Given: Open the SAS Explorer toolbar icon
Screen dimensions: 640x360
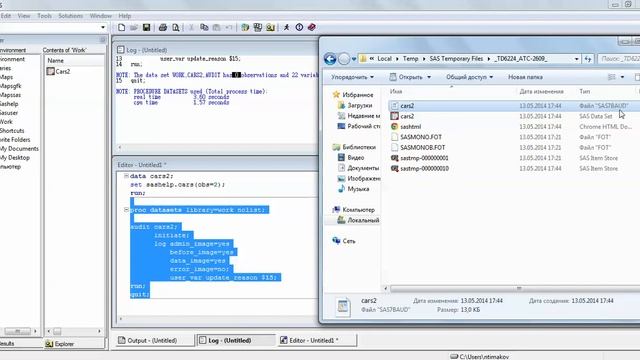Looking at the screenshot, I should coord(258,27).
